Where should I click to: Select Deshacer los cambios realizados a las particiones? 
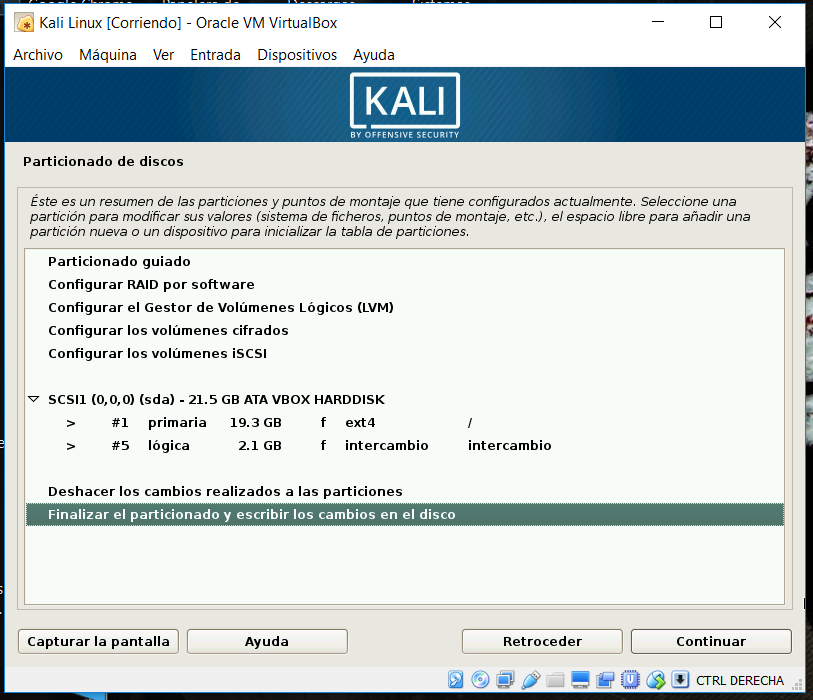point(225,492)
